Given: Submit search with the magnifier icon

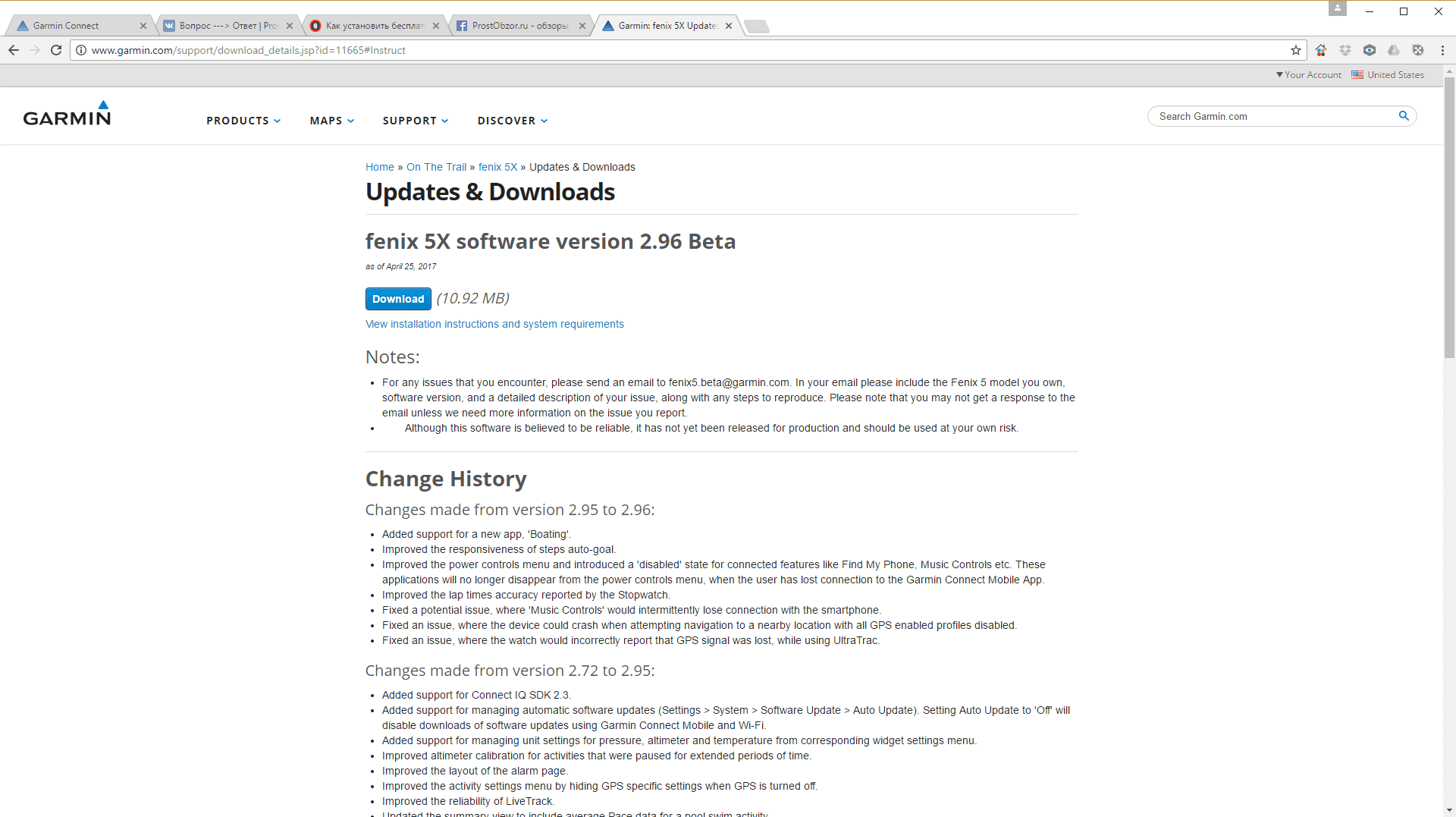Looking at the screenshot, I should (x=1404, y=116).
